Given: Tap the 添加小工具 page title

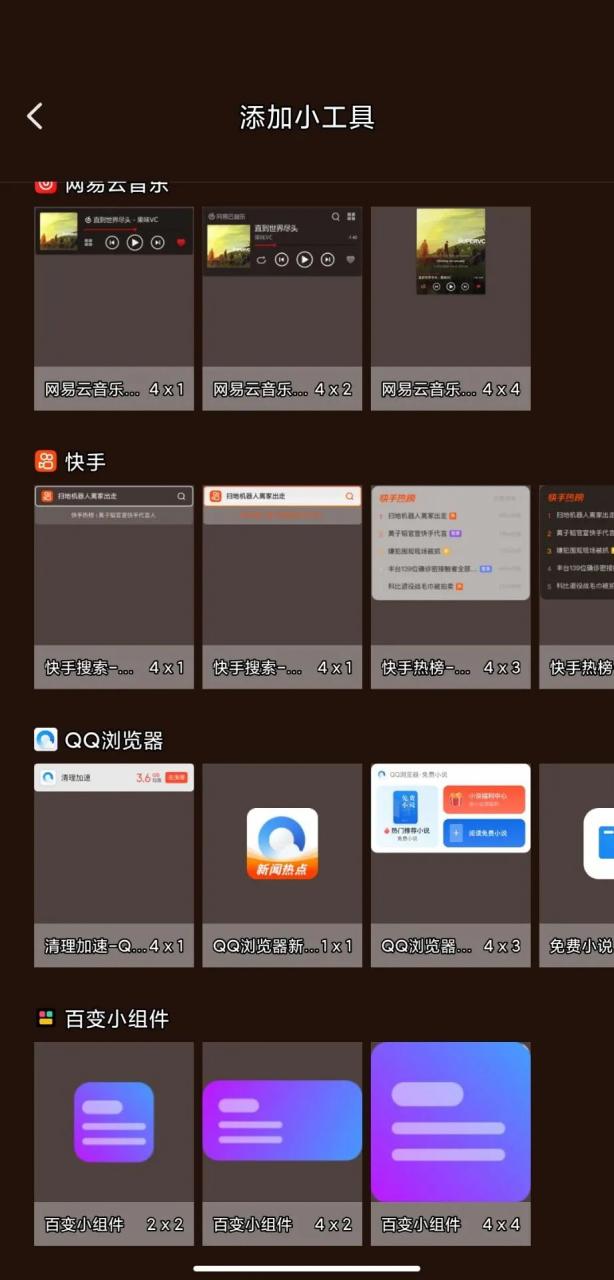Looking at the screenshot, I should tap(307, 117).
